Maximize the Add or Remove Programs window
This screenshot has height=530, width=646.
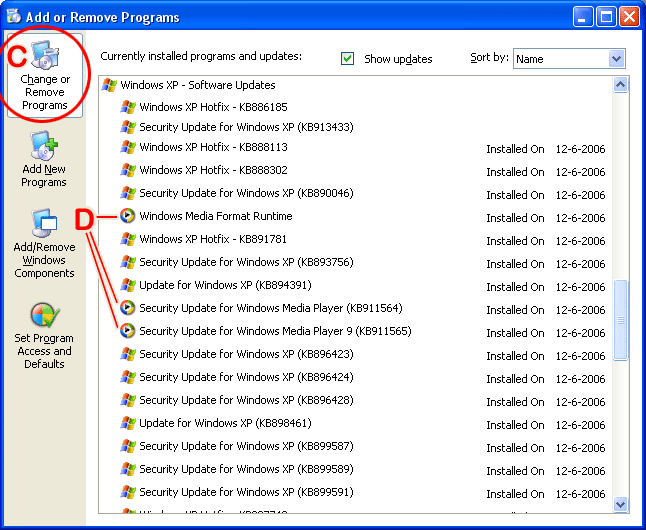(x=606, y=17)
